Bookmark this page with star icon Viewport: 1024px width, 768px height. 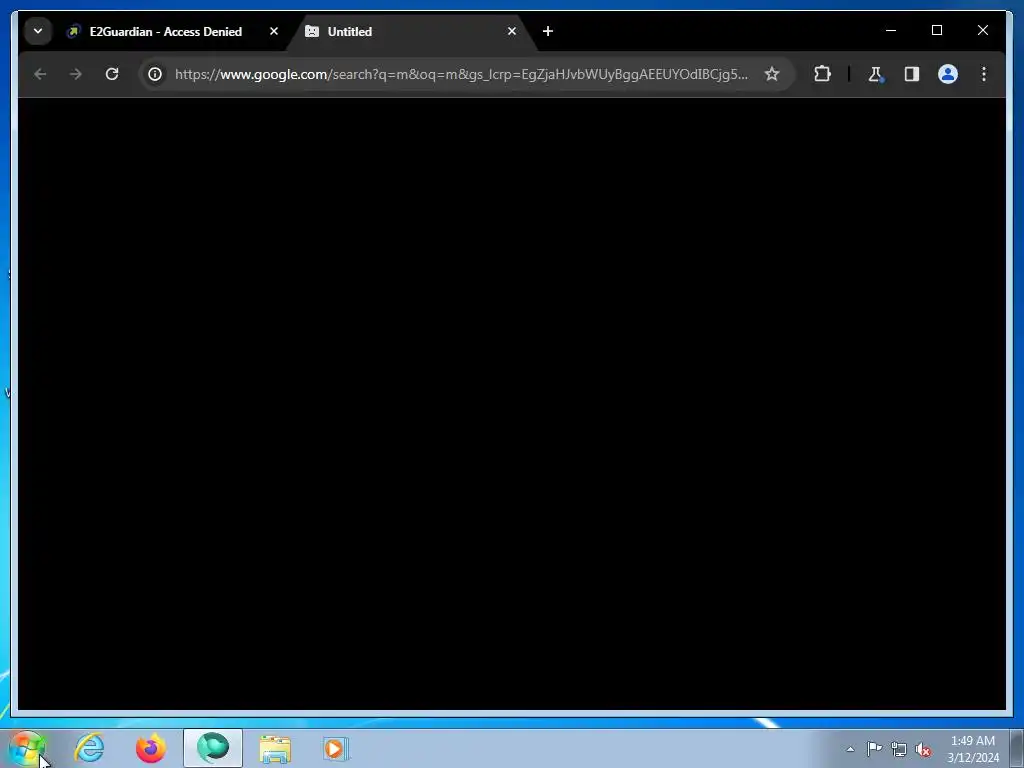coord(772,74)
